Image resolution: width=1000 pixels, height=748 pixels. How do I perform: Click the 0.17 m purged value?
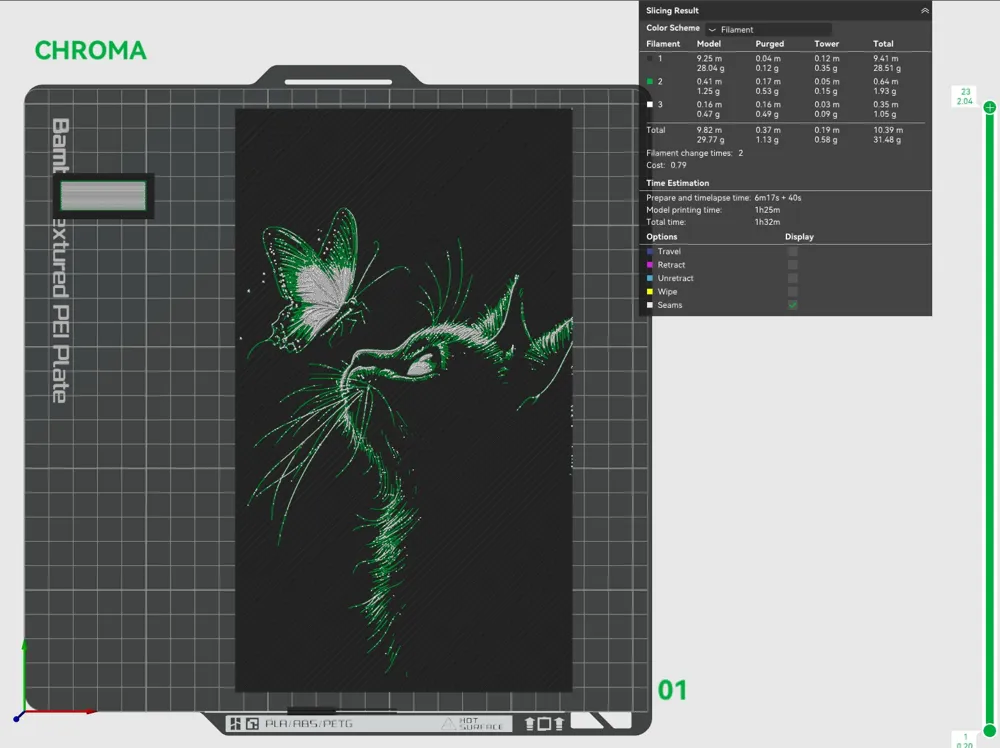click(x=768, y=82)
